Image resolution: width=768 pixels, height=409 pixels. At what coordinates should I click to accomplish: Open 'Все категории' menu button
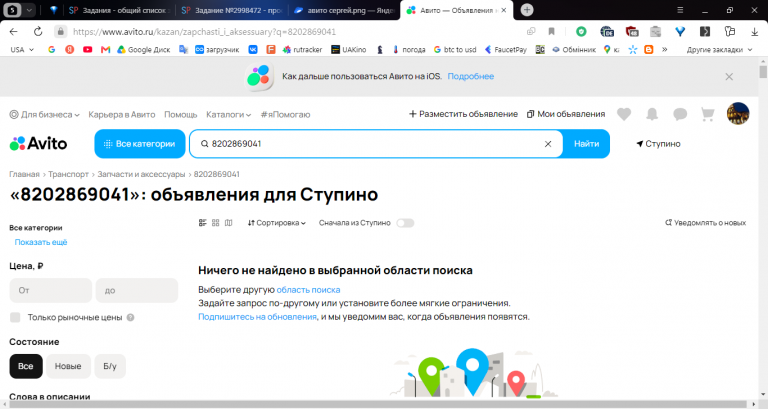(140, 144)
